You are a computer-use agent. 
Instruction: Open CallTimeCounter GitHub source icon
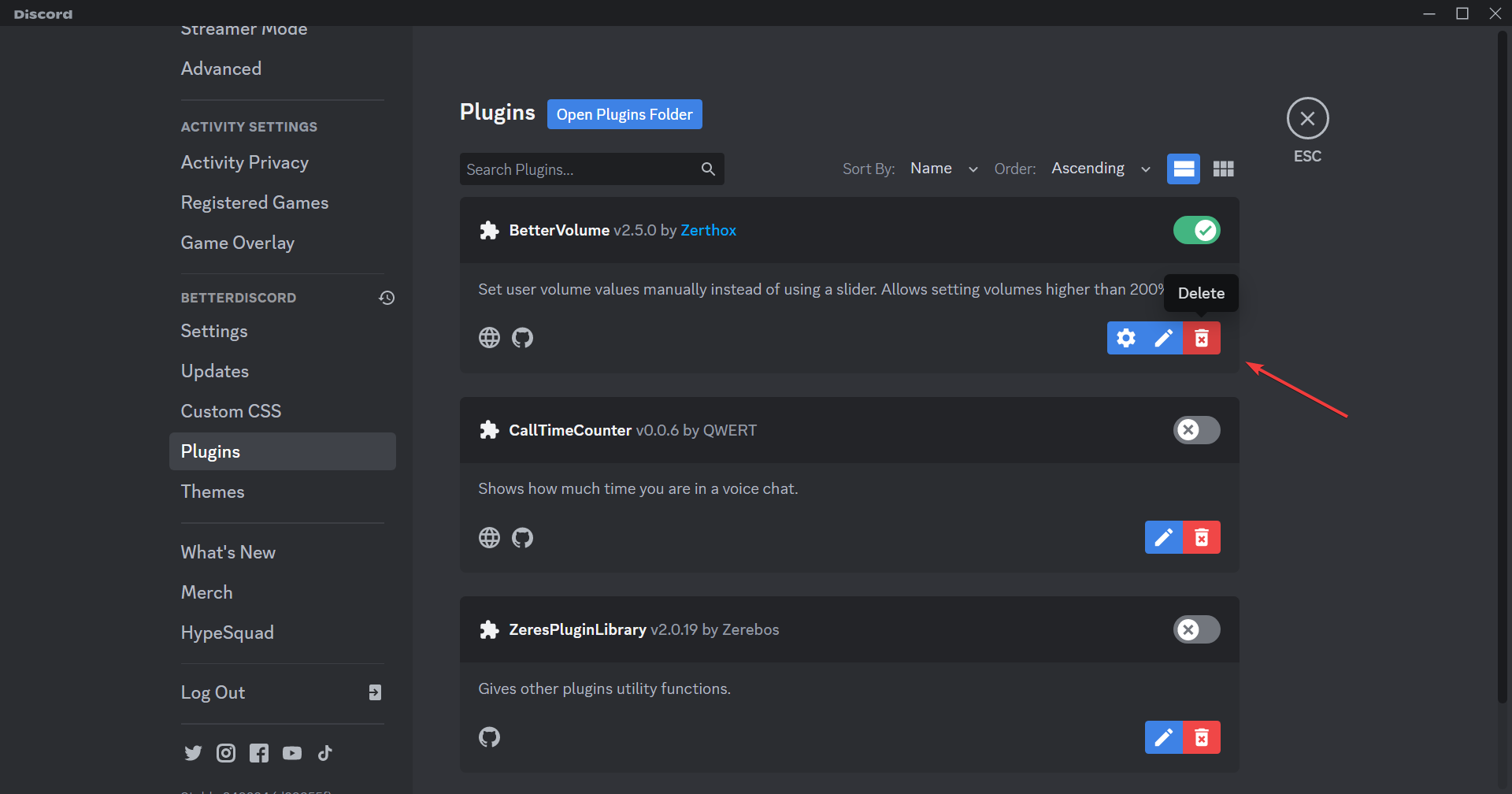pos(523,537)
